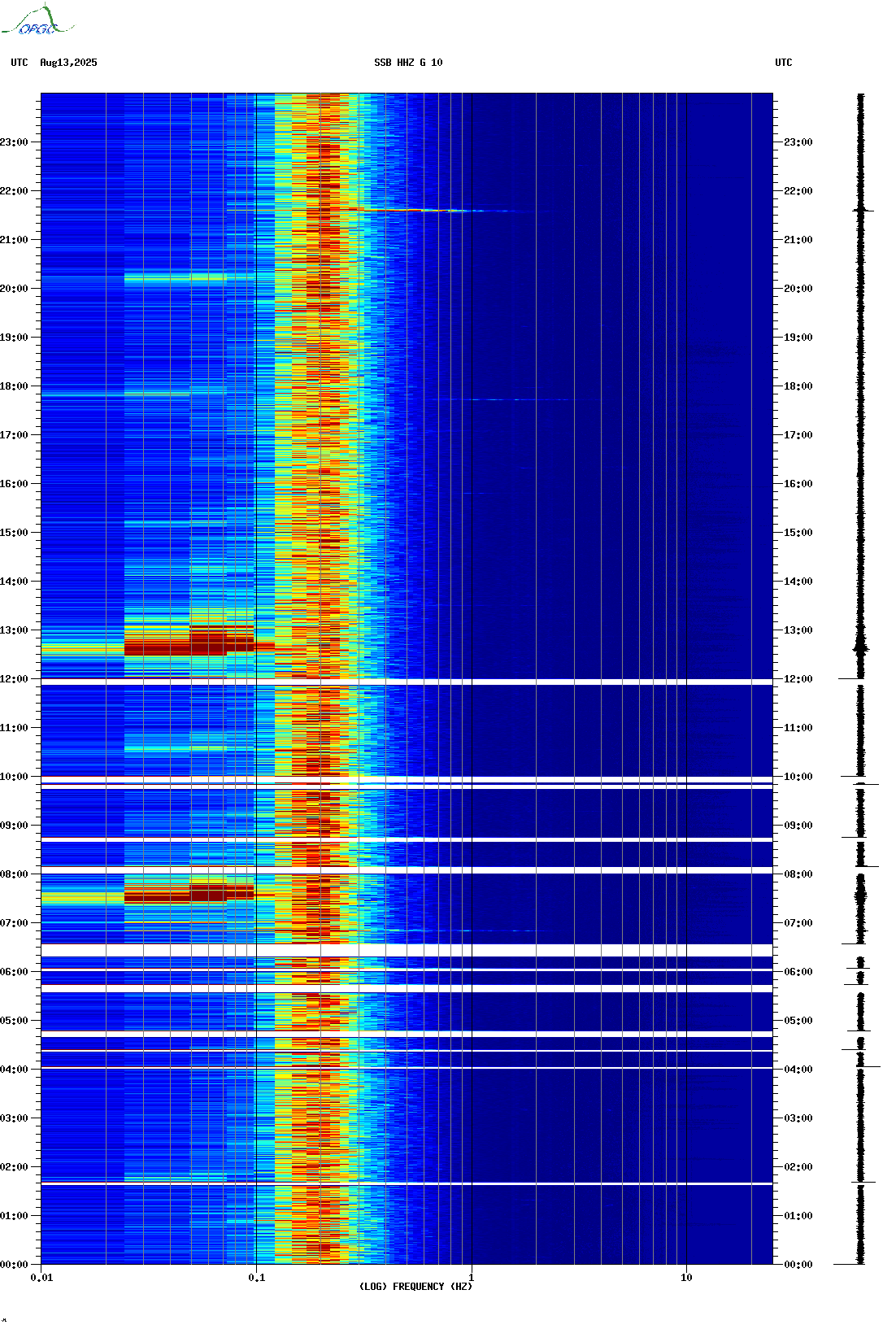Click 13:00 on the left time axis
Viewport: 896px width, 1329px height.
pyautogui.click(x=14, y=630)
